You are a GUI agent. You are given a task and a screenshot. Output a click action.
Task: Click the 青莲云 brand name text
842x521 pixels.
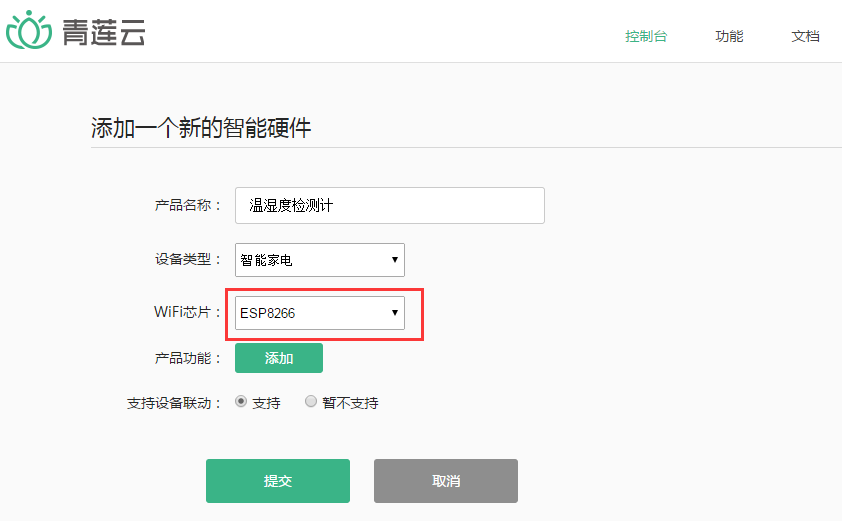pos(104,32)
